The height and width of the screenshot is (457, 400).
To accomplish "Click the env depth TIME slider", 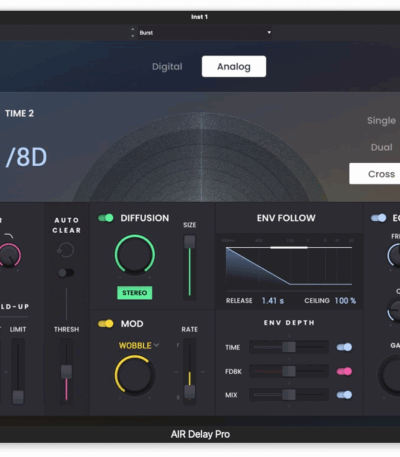I will (x=289, y=347).
